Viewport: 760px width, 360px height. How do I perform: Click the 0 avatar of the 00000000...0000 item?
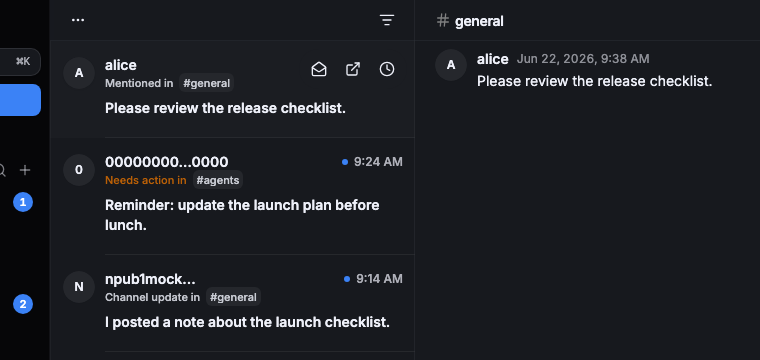79,170
